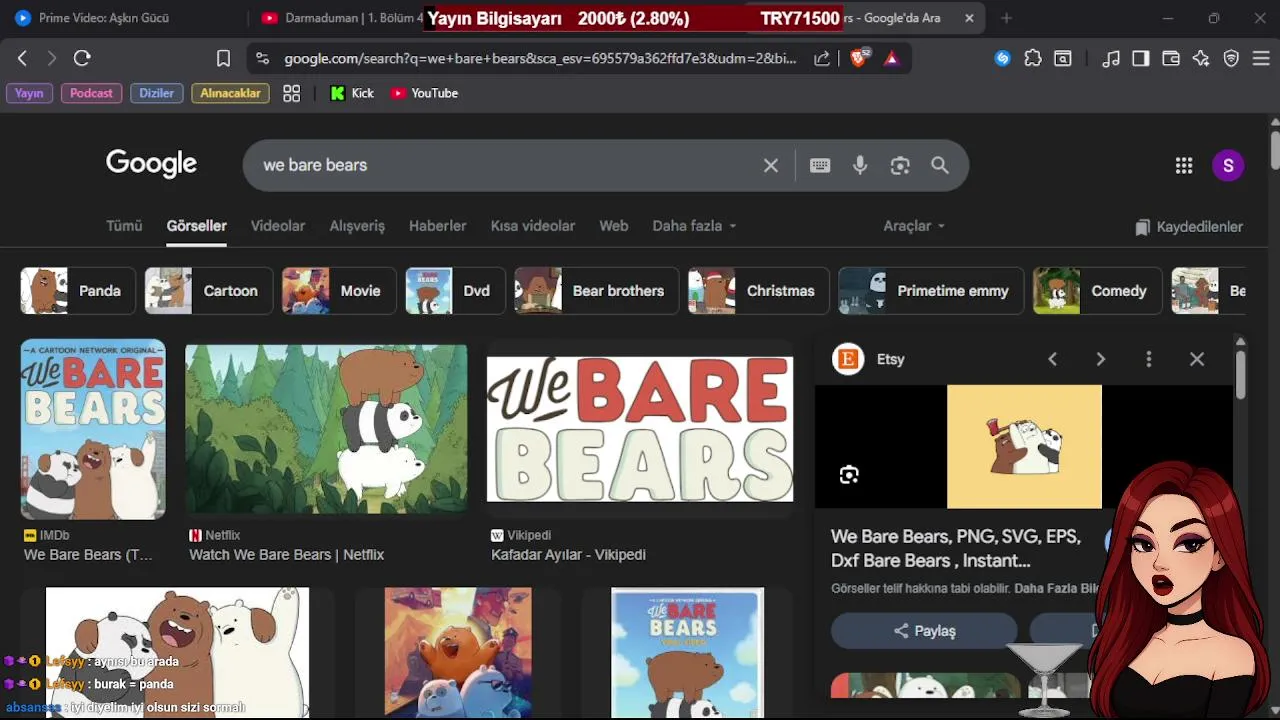The height and width of the screenshot is (720, 1280).
Task: Click in the search input field
Action: 505,166
